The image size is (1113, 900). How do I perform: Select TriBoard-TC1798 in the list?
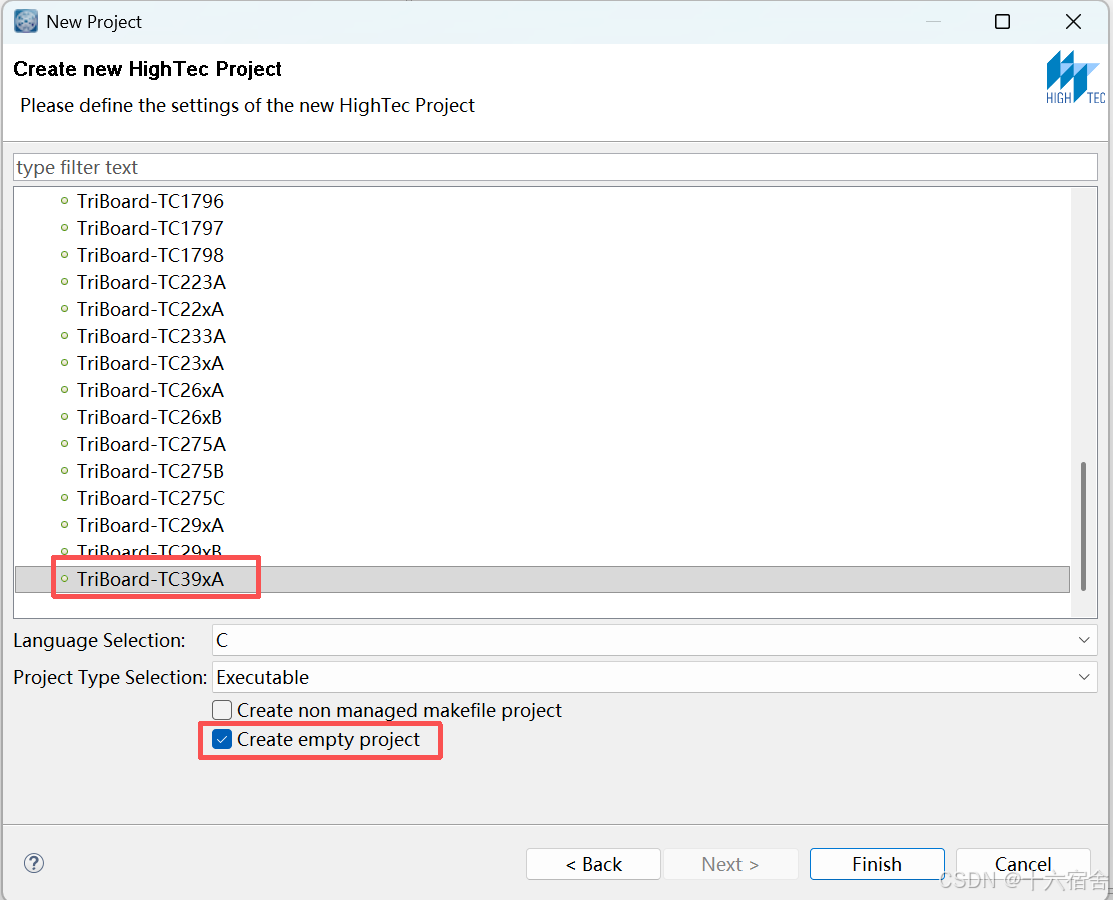click(150, 256)
